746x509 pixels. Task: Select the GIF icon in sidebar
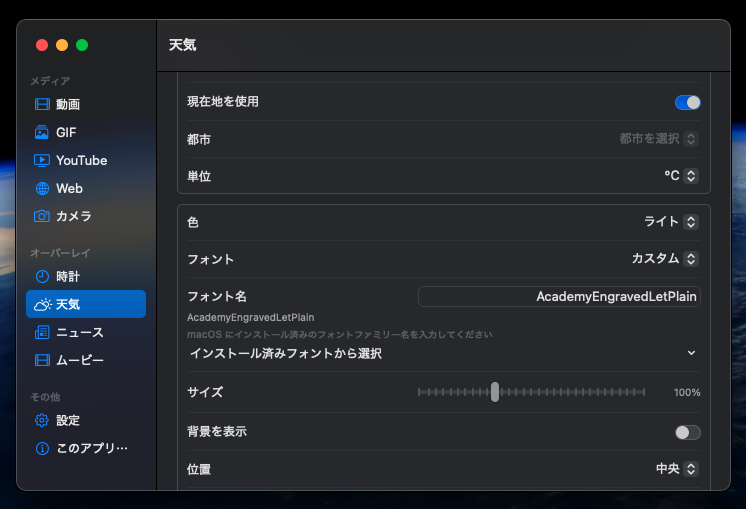pyautogui.click(x=42, y=132)
